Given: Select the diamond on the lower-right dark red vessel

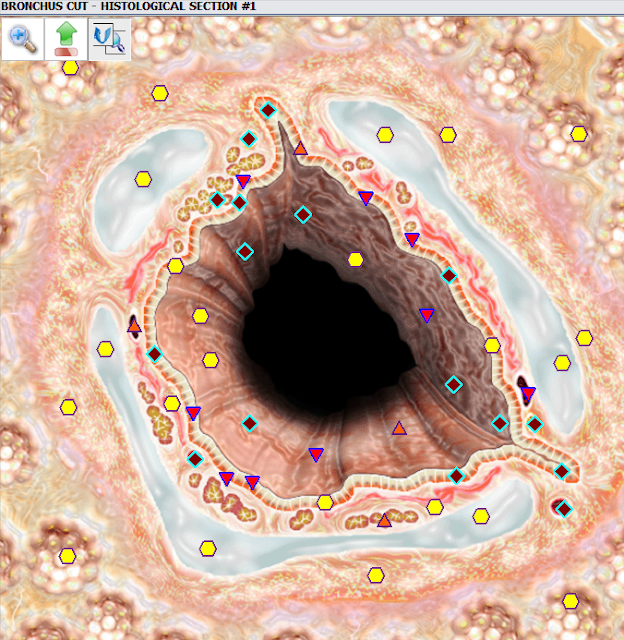Looking at the screenshot, I should (564, 509).
